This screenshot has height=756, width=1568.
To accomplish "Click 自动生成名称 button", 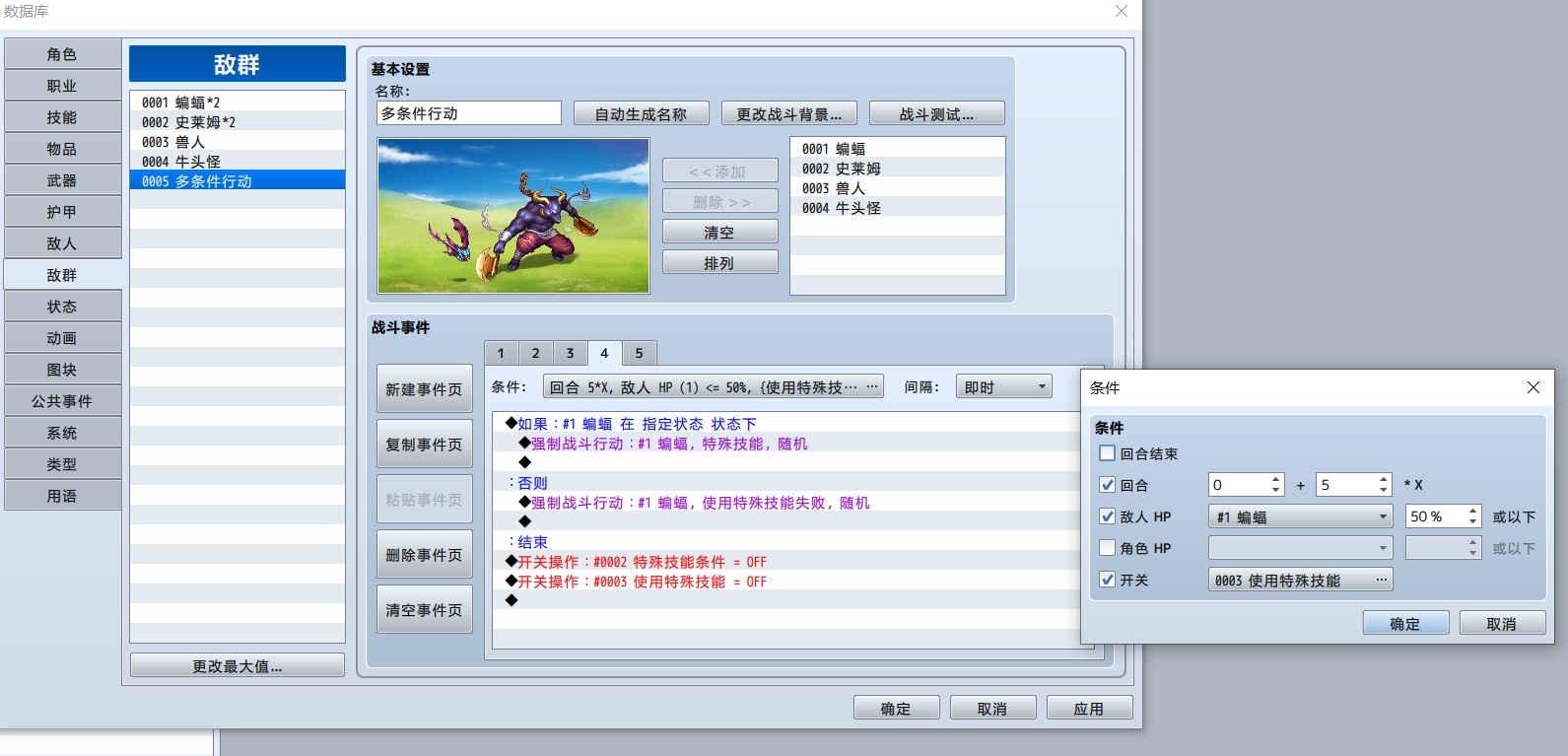I will point(641,113).
